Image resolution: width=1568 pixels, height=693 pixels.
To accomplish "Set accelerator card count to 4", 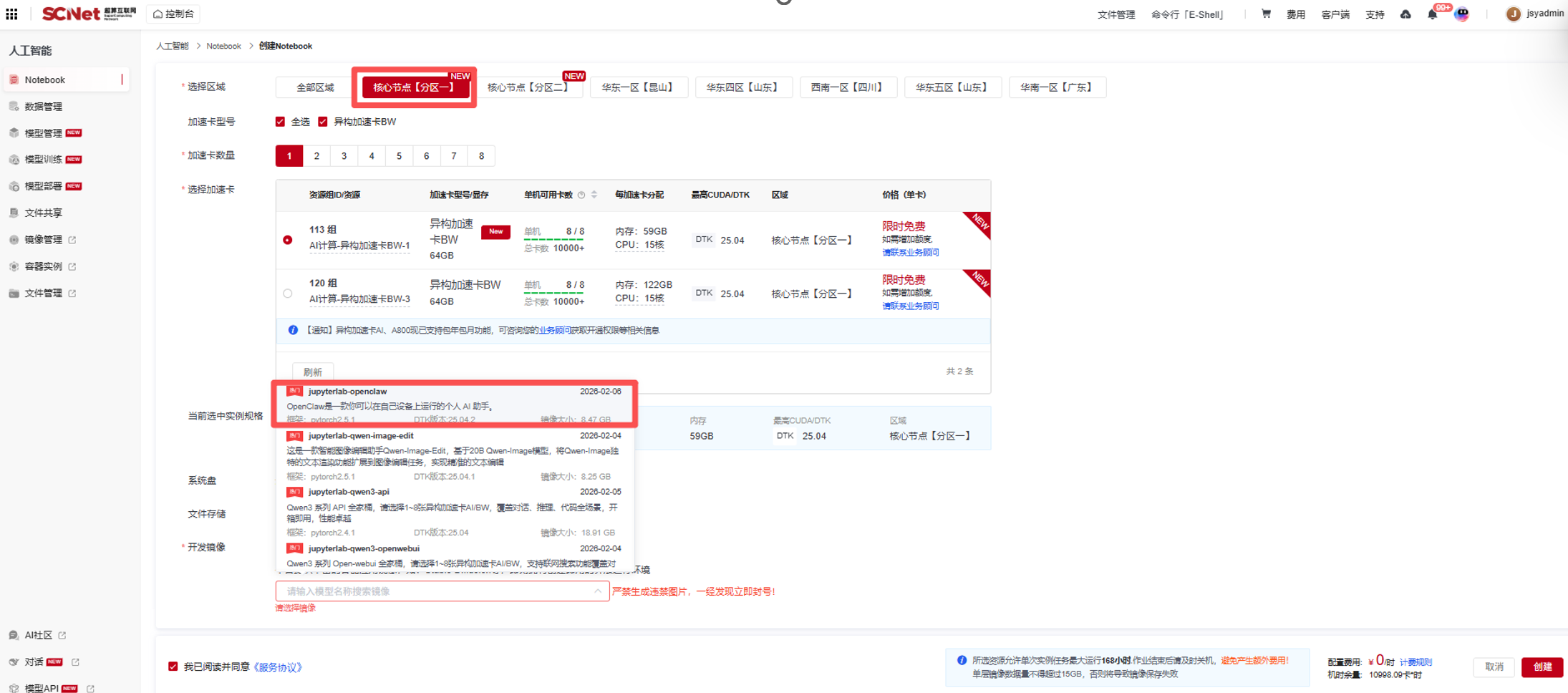I will 372,156.
